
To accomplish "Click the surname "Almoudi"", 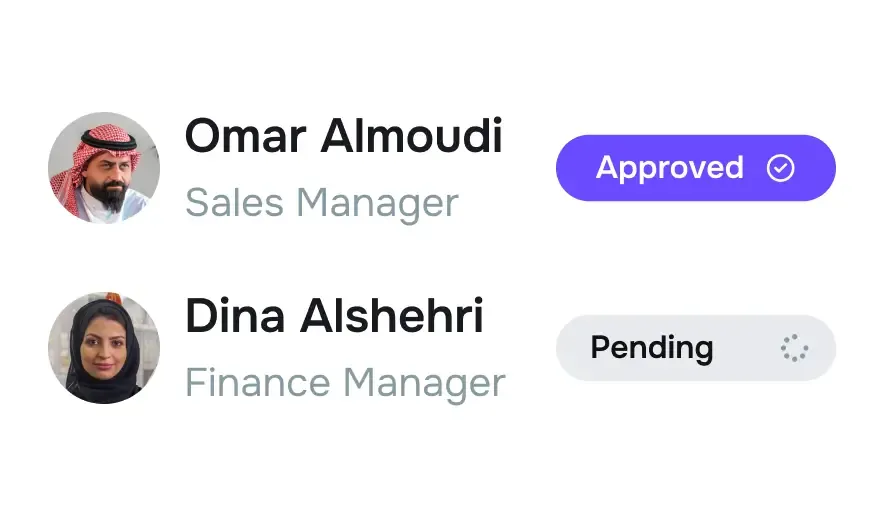I will click(x=410, y=136).
